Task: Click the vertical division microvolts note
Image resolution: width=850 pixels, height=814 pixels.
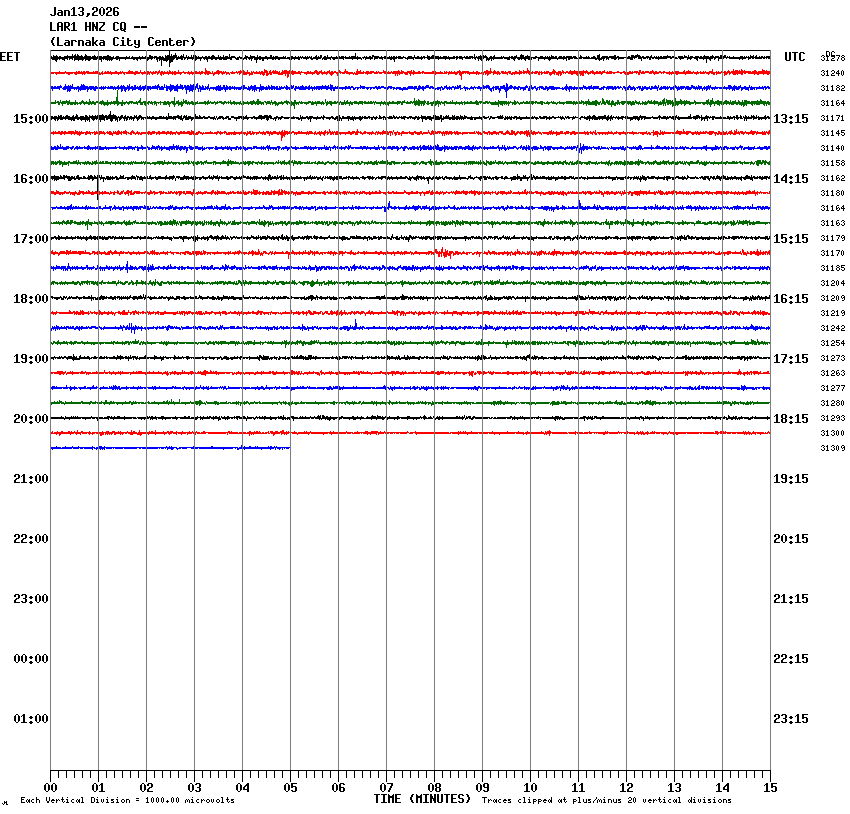Action: 127,800
